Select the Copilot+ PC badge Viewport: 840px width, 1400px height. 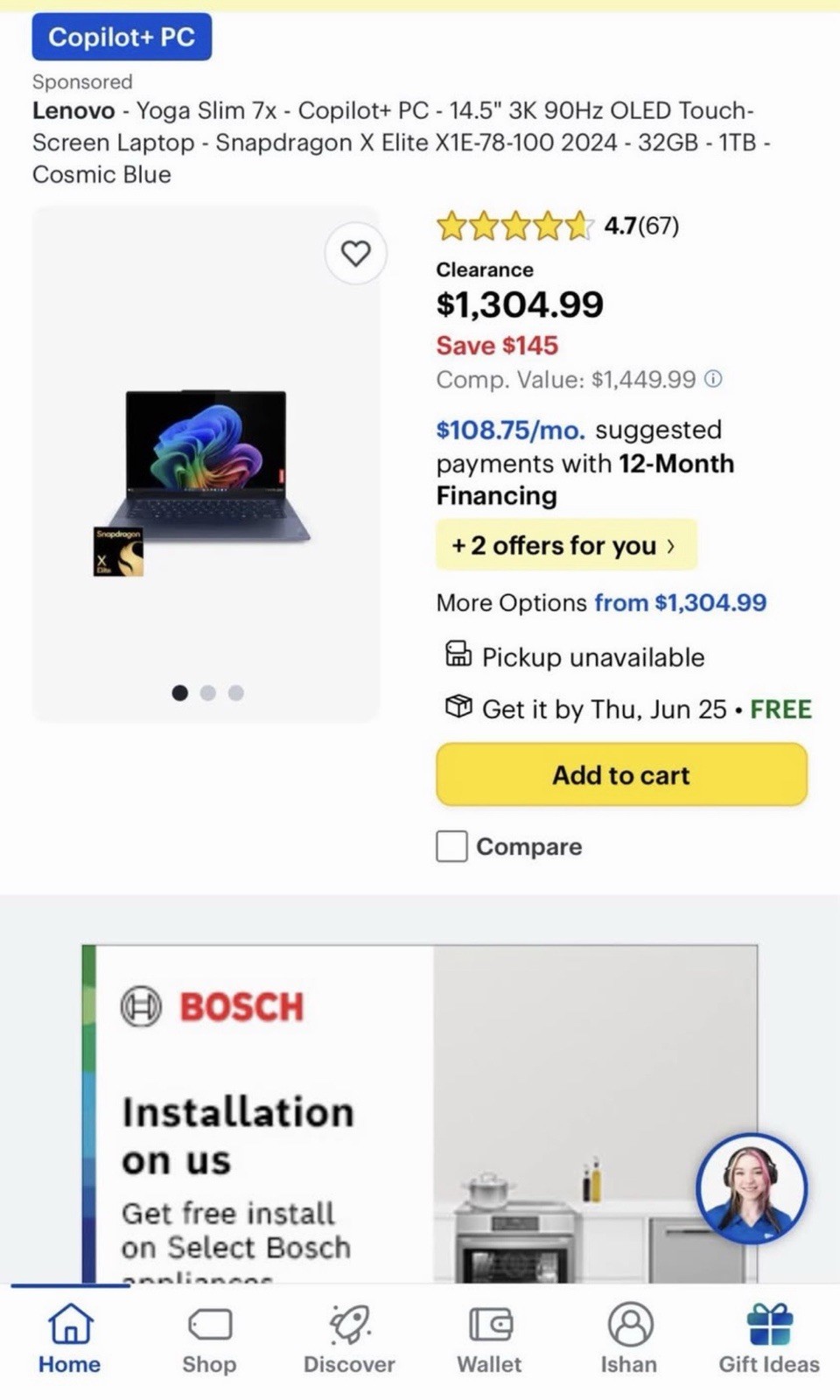coord(122,37)
